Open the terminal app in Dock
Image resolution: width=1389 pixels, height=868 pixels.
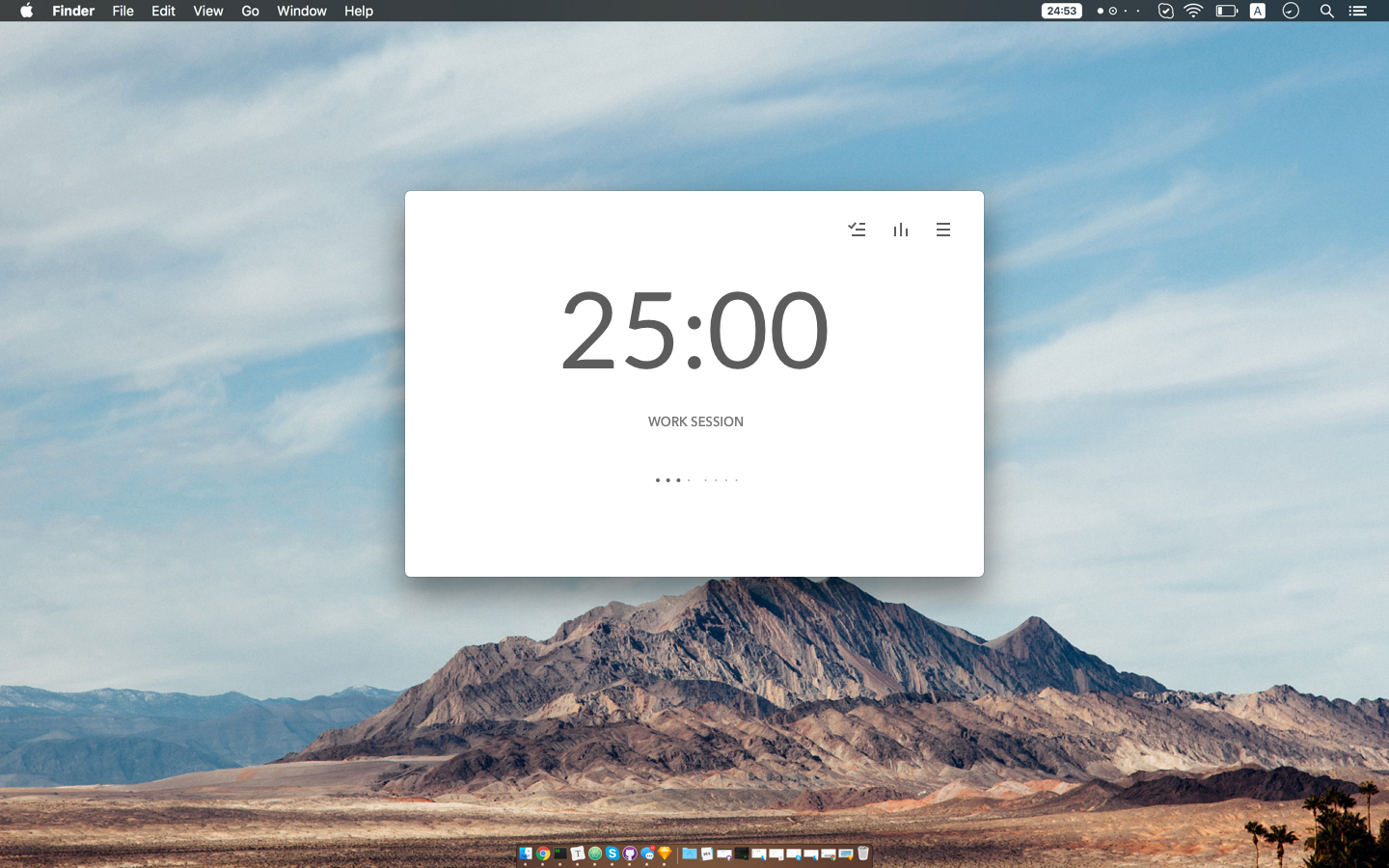coord(560,853)
